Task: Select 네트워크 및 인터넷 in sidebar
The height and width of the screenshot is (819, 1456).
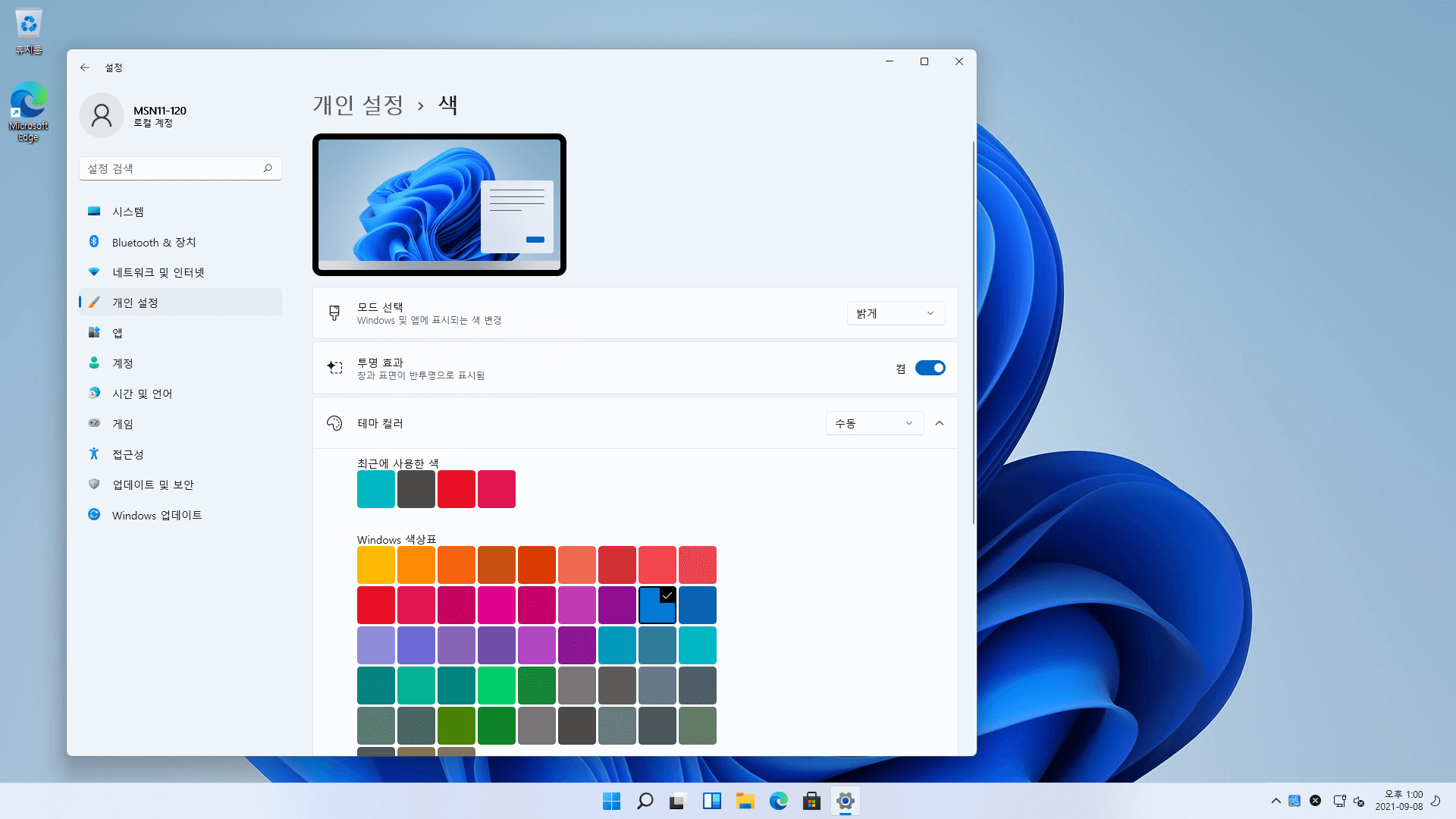Action: coord(180,272)
